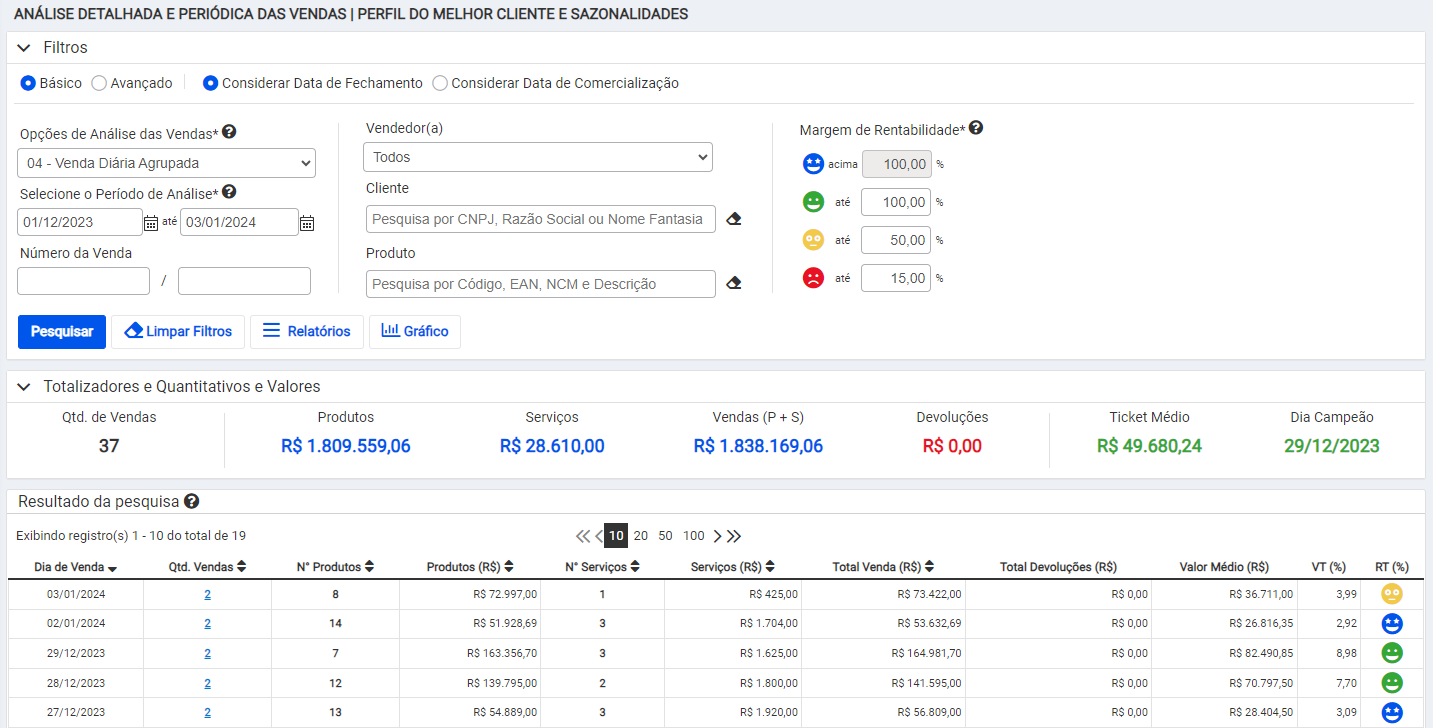Click Limpar Filtros button

pos(178,331)
